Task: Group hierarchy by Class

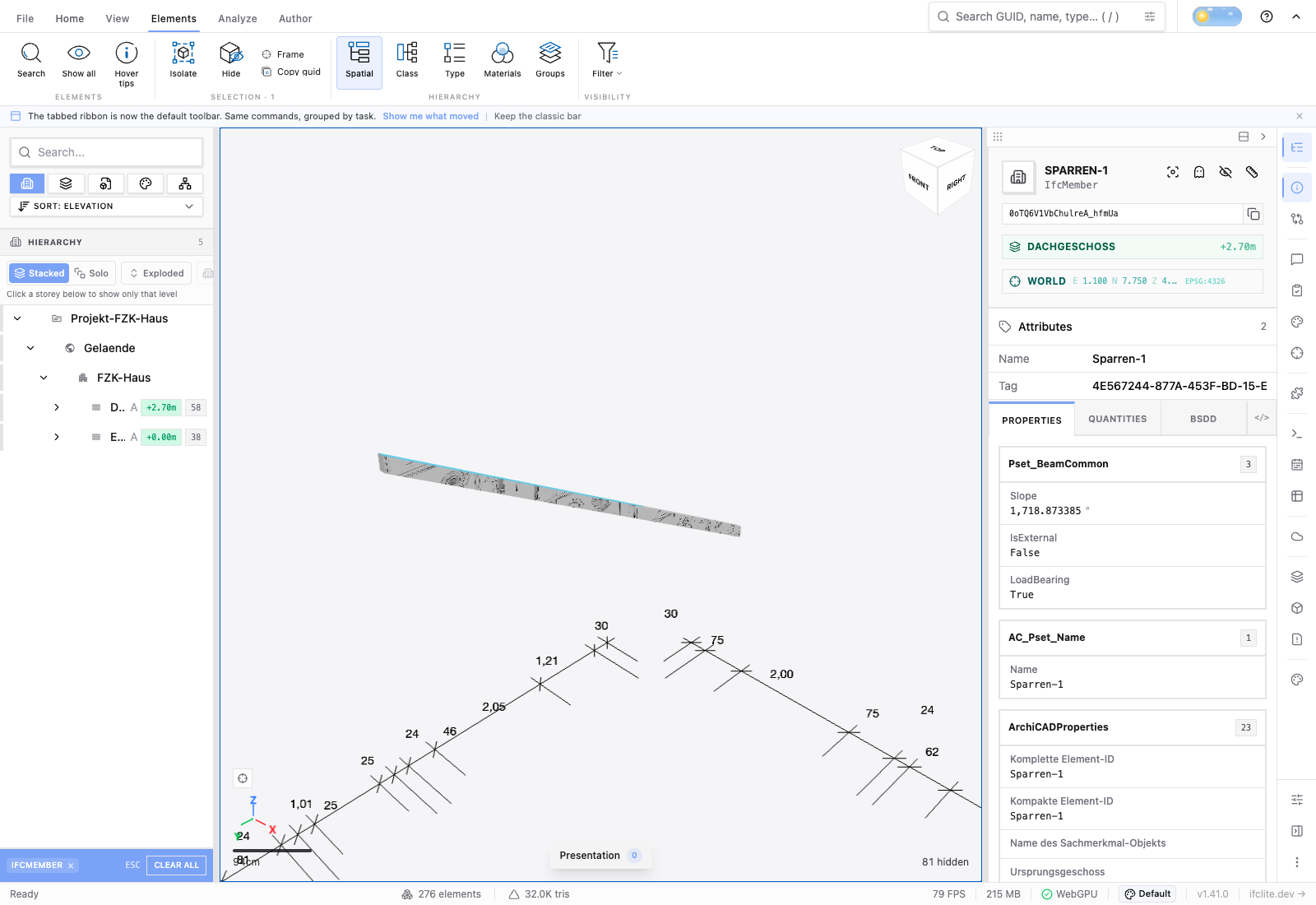Action: [x=407, y=61]
